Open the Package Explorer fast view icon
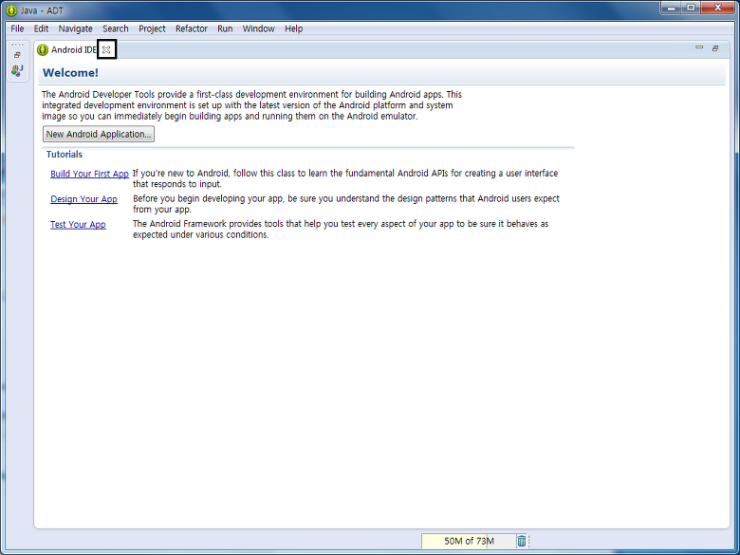The height and width of the screenshot is (555, 740). tap(17, 71)
